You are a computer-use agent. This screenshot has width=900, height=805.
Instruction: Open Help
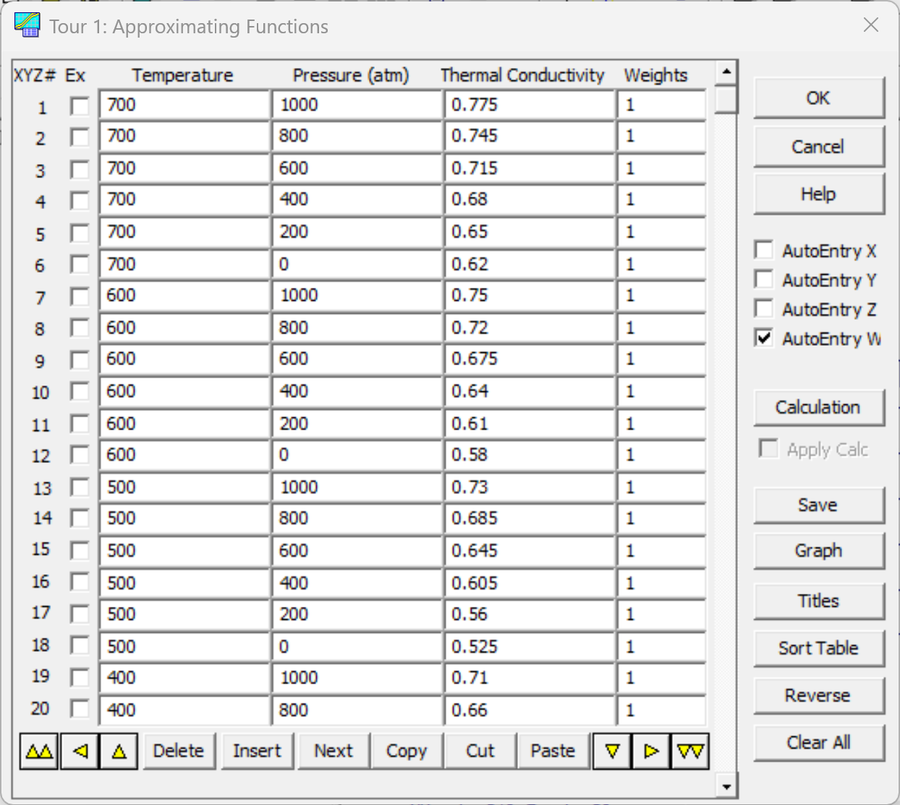[818, 194]
